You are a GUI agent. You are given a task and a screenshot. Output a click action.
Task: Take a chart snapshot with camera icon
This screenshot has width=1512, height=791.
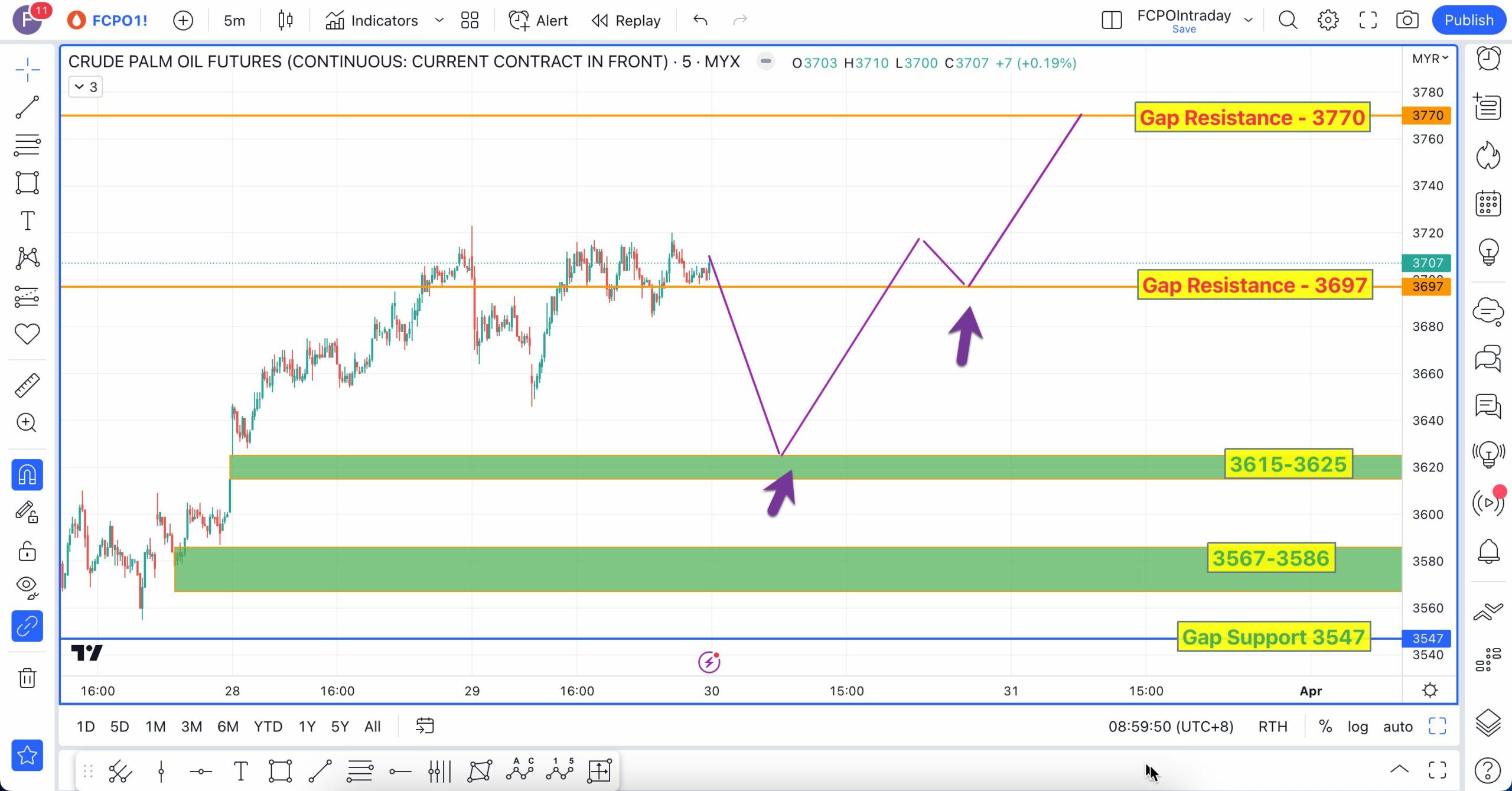[x=1407, y=21]
